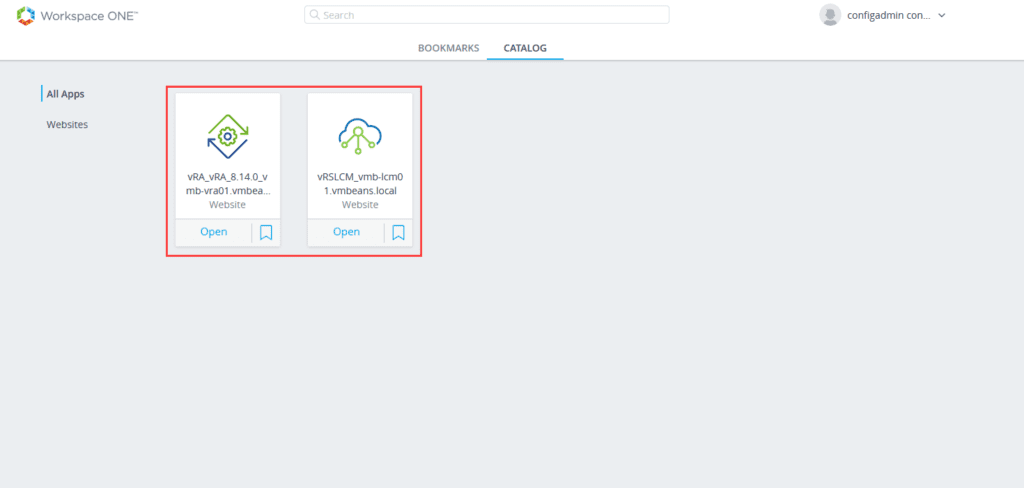1024x488 pixels.
Task: Focus the Search input field
Action: point(487,14)
